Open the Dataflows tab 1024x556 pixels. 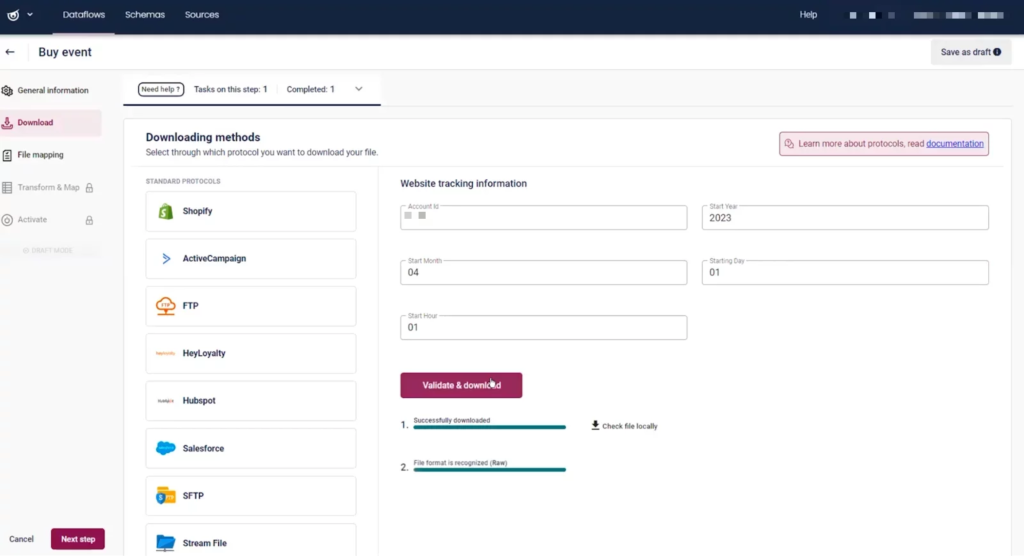[84, 14]
